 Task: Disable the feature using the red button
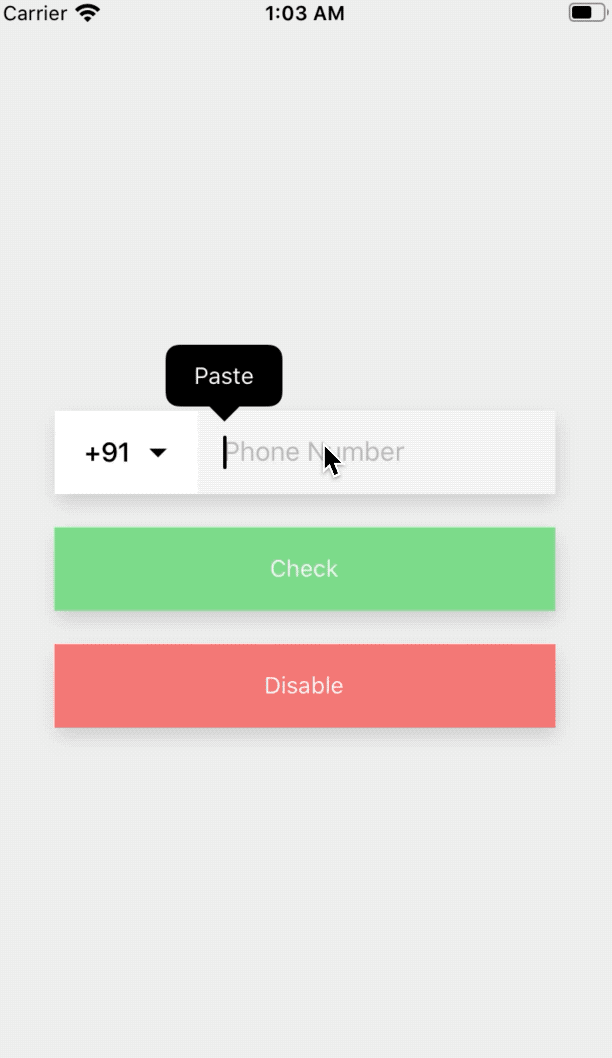(305, 686)
